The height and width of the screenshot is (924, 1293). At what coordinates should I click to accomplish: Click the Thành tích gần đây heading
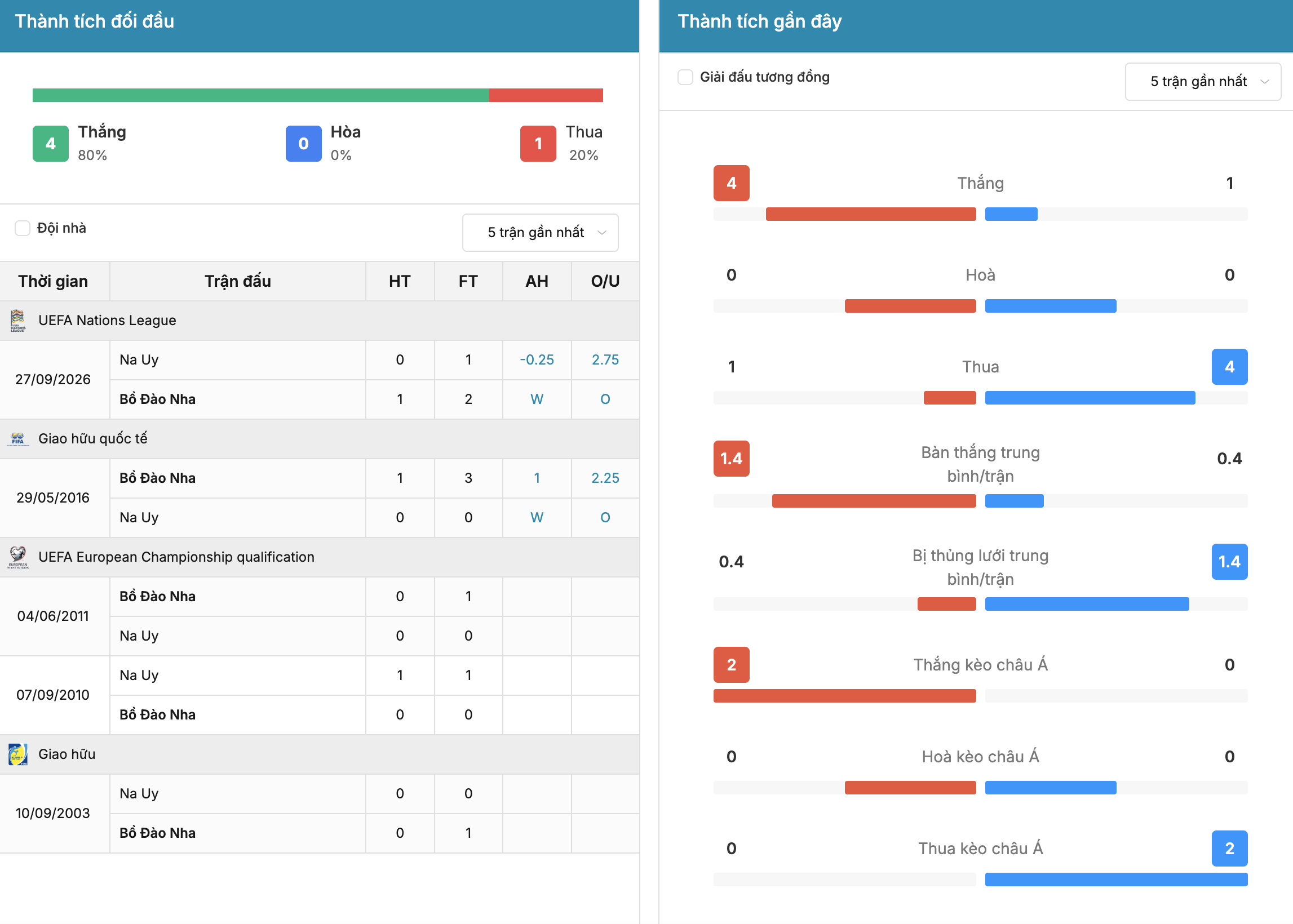click(x=760, y=21)
